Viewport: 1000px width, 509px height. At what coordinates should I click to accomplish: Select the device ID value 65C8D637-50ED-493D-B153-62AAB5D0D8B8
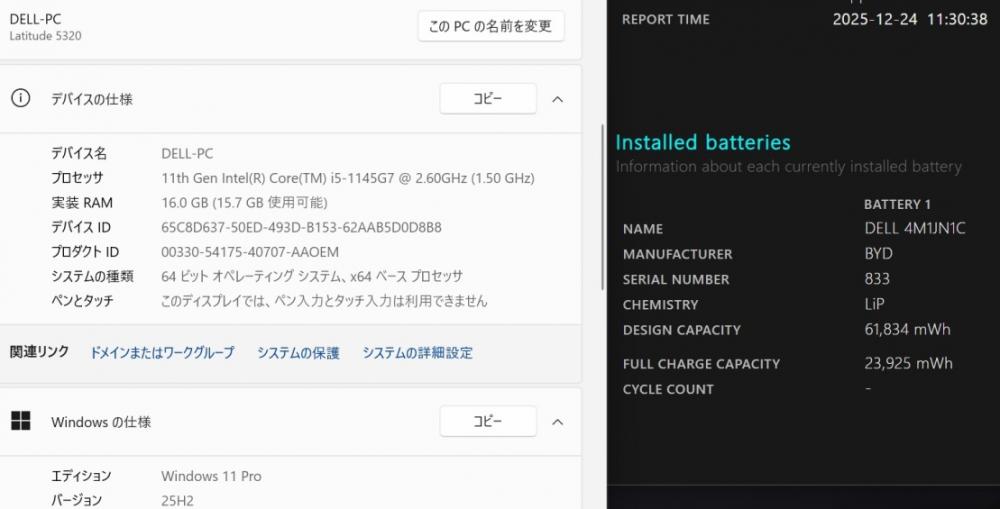pyautogui.click(x=301, y=227)
